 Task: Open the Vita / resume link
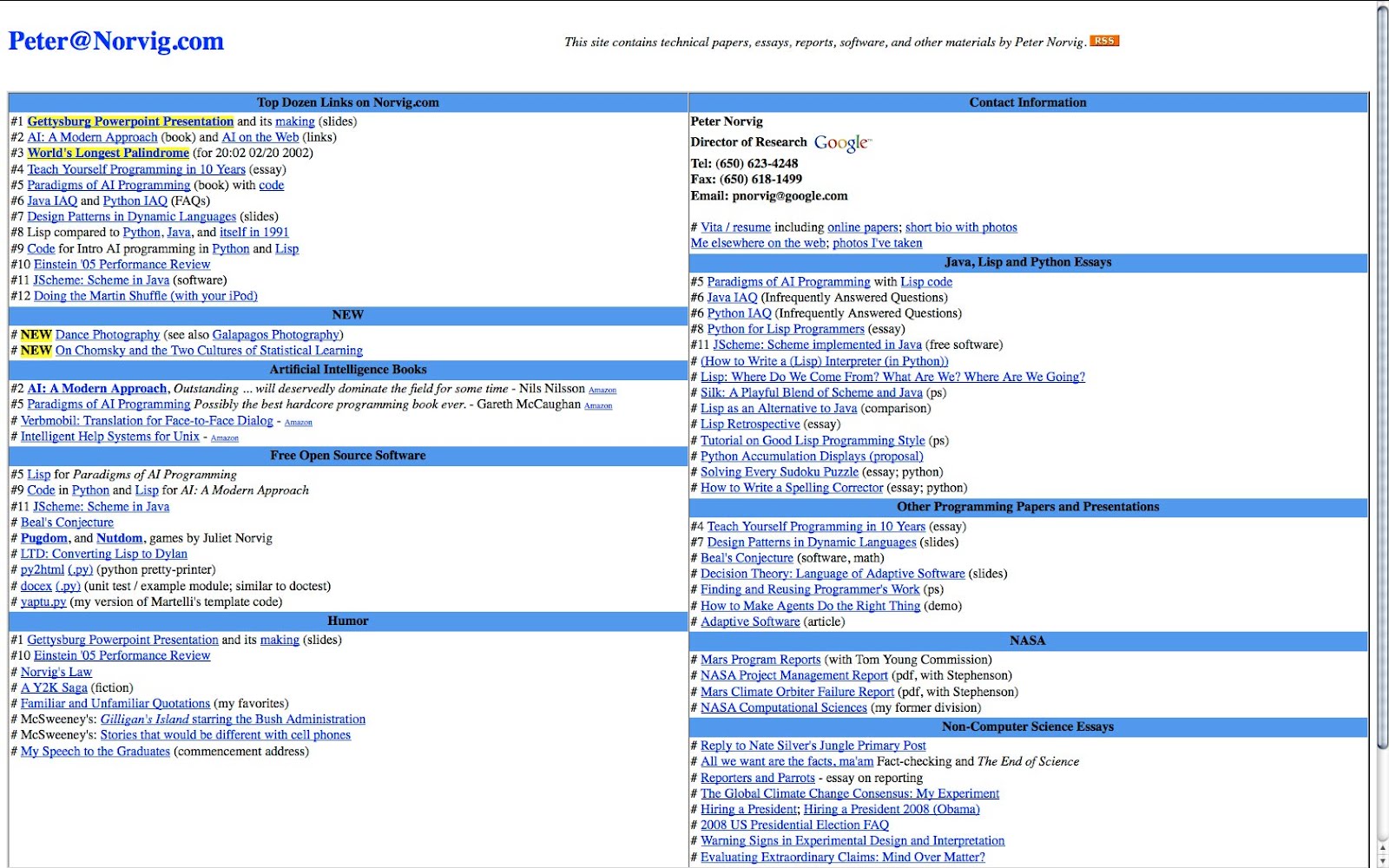[x=735, y=227]
